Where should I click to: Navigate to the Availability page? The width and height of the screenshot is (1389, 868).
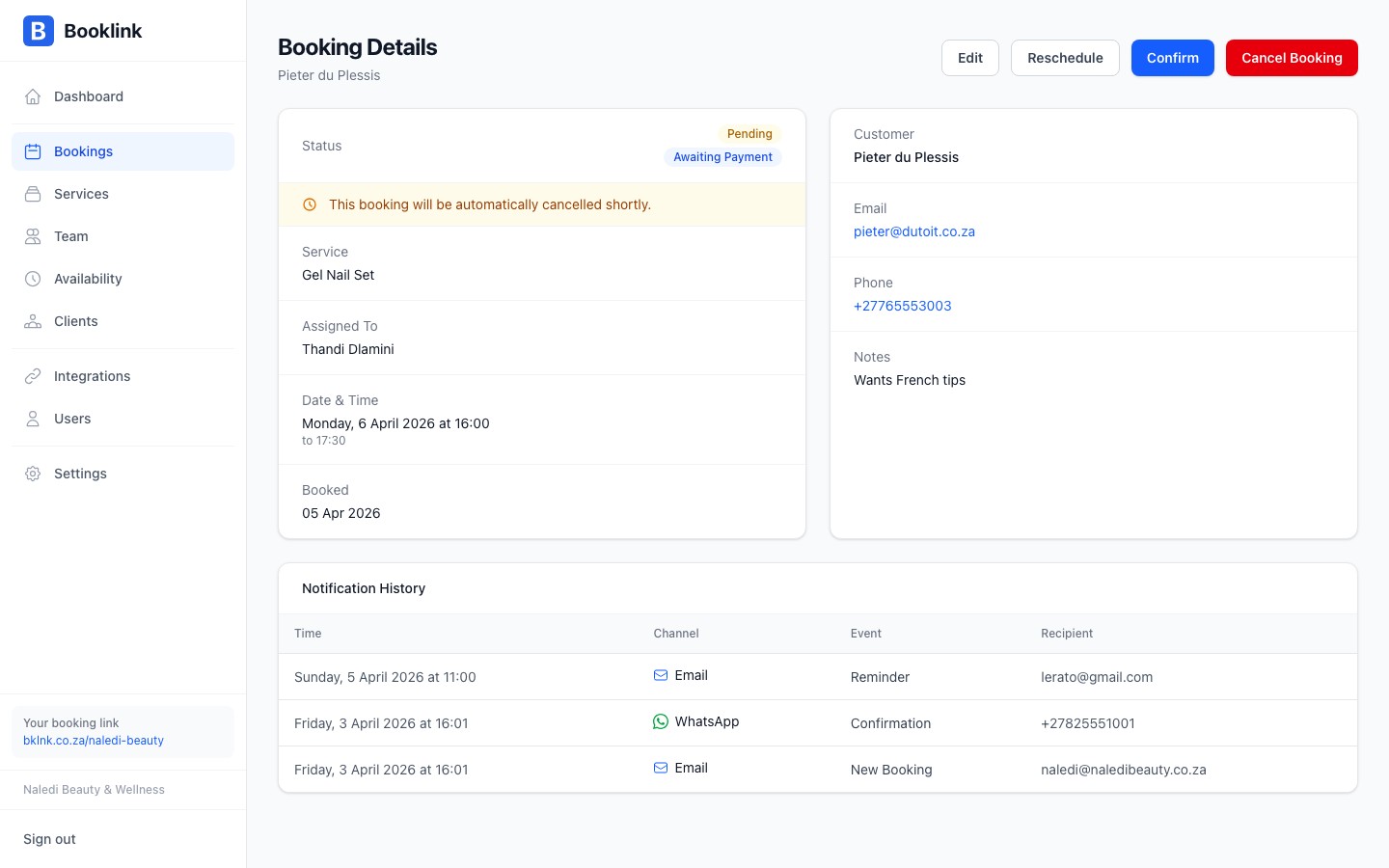[88, 279]
